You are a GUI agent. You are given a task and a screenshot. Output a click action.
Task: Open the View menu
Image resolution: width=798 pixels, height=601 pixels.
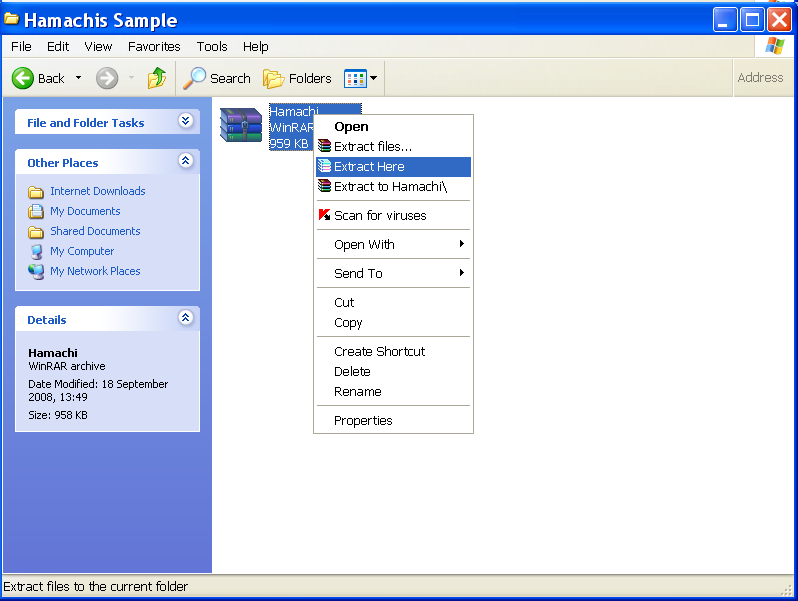click(98, 46)
